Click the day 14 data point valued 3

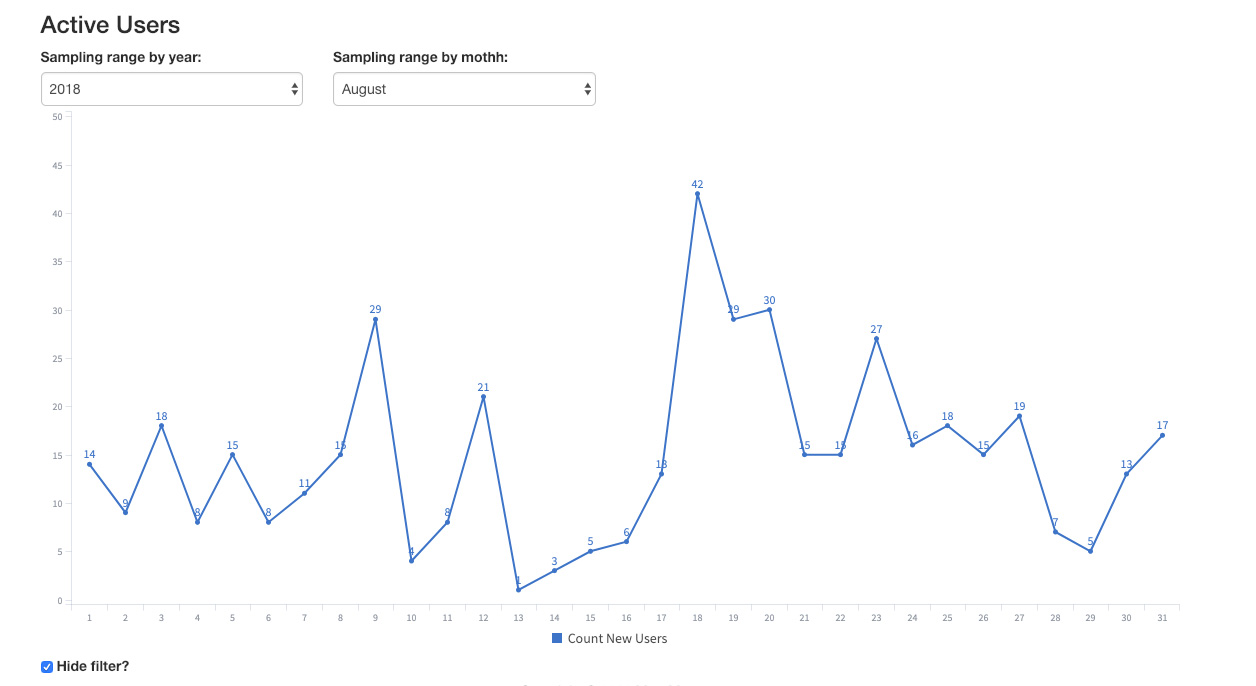(x=554, y=571)
